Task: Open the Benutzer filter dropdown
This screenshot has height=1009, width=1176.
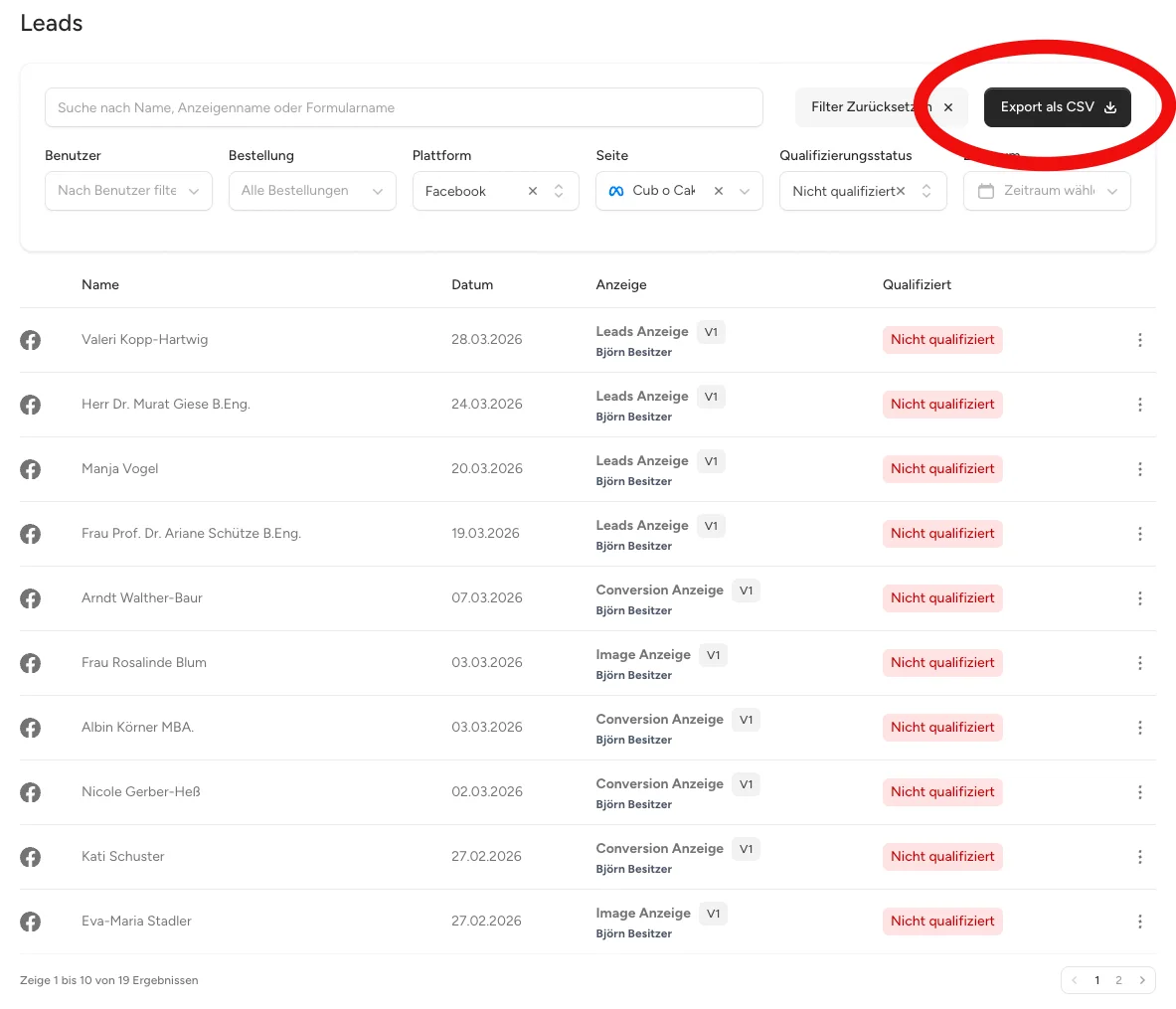Action: [x=128, y=191]
